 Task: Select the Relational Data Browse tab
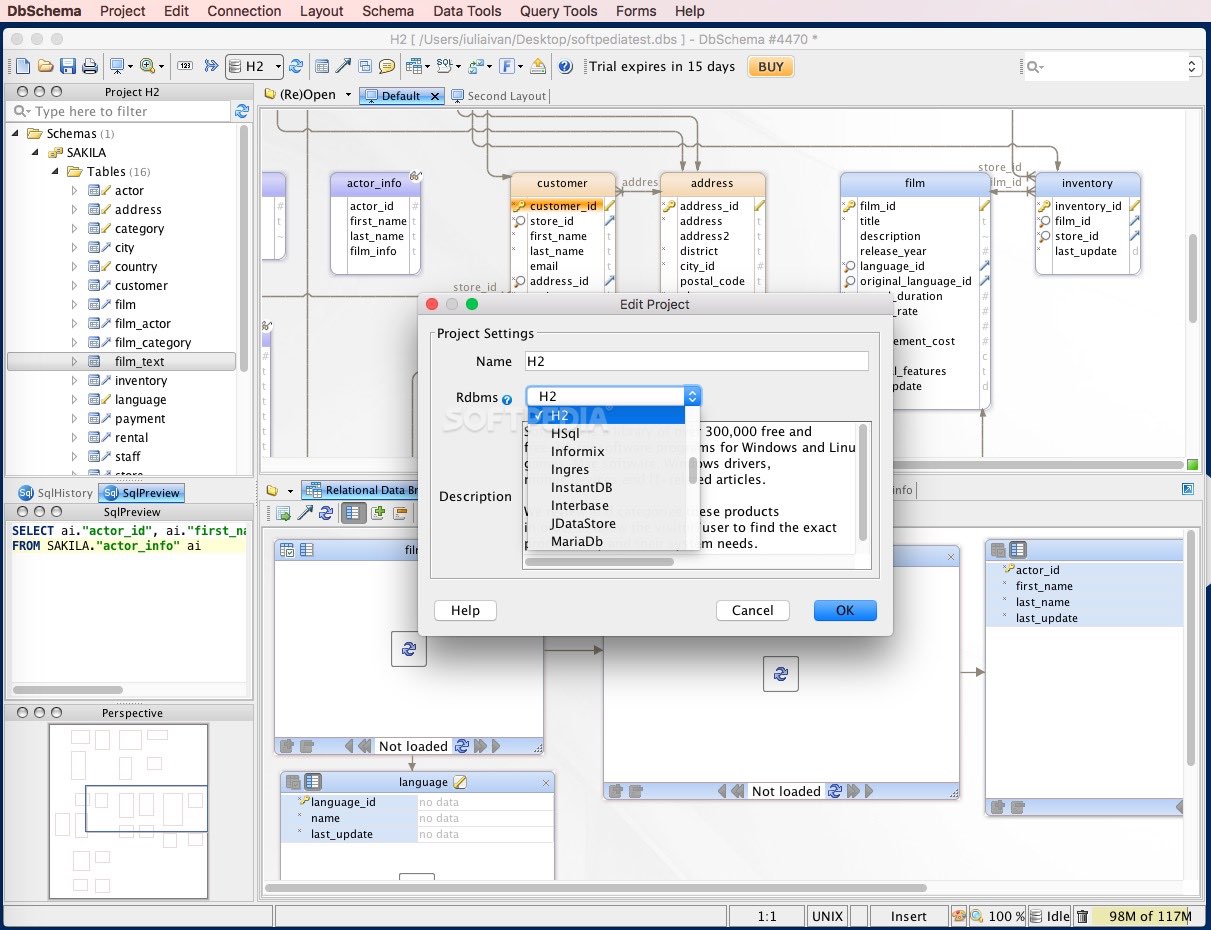(x=362, y=490)
